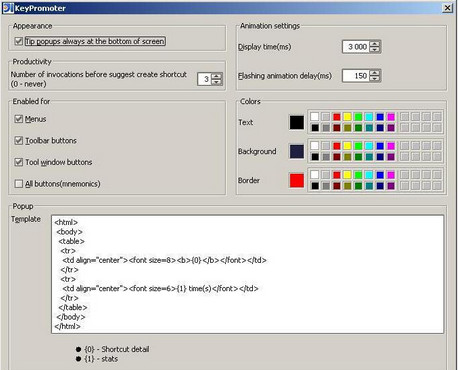Pick blue in the Background color palette

380,146
